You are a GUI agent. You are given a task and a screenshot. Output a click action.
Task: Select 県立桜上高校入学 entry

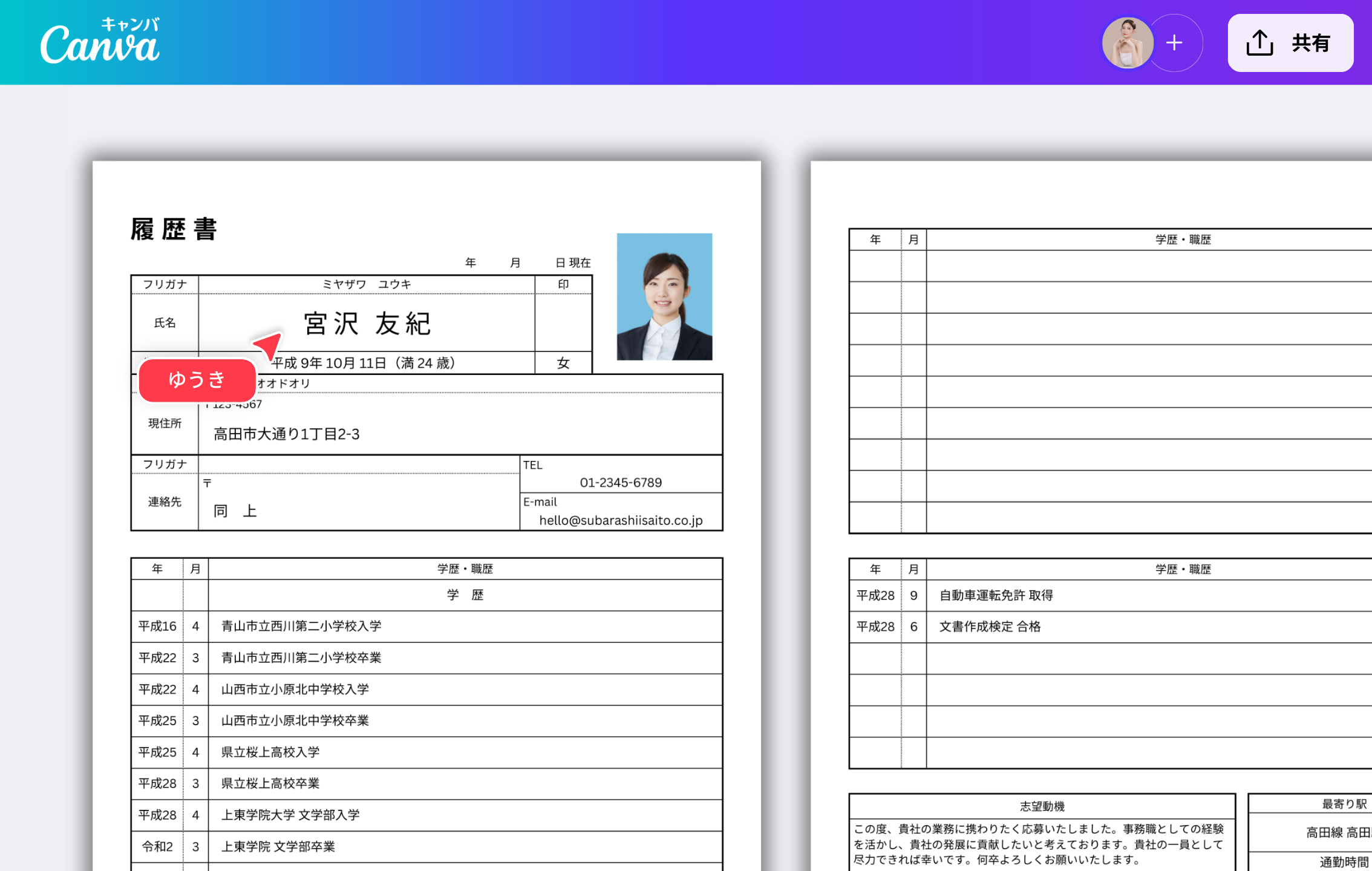click(x=270, y=752)
